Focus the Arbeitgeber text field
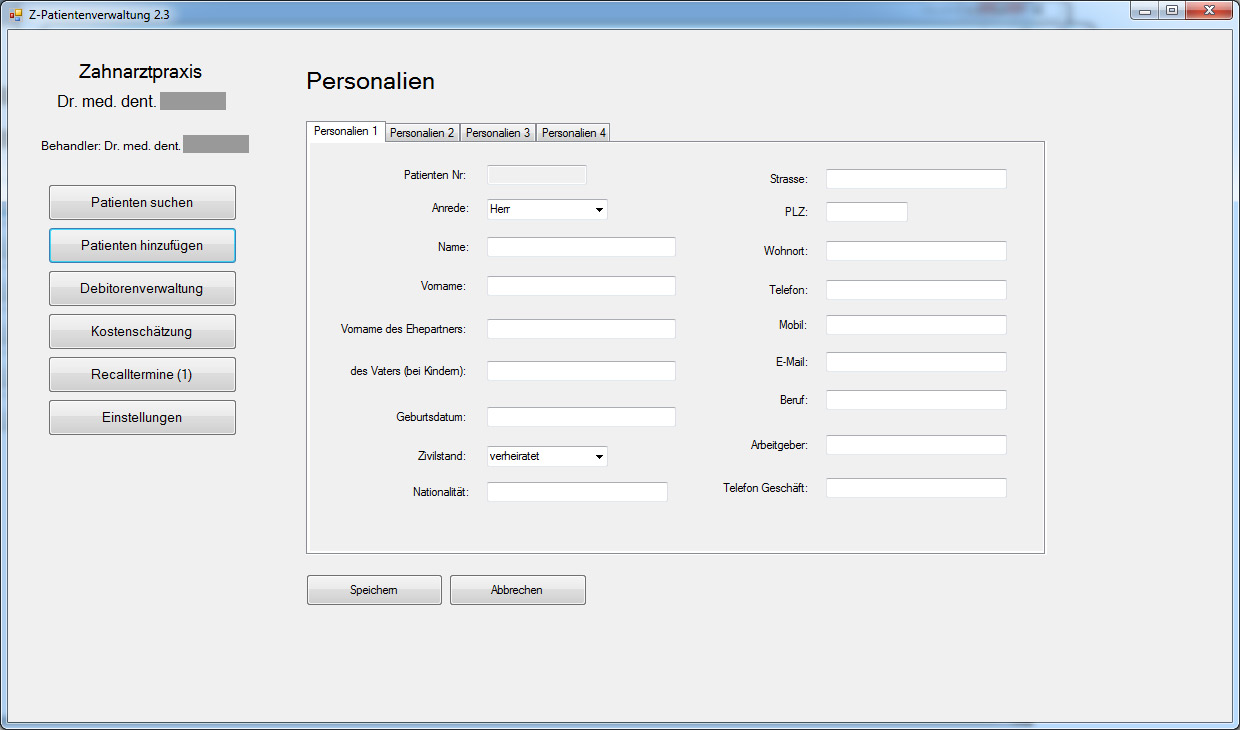Screen dimensions: 1240x730 click(x=916, y=445)
